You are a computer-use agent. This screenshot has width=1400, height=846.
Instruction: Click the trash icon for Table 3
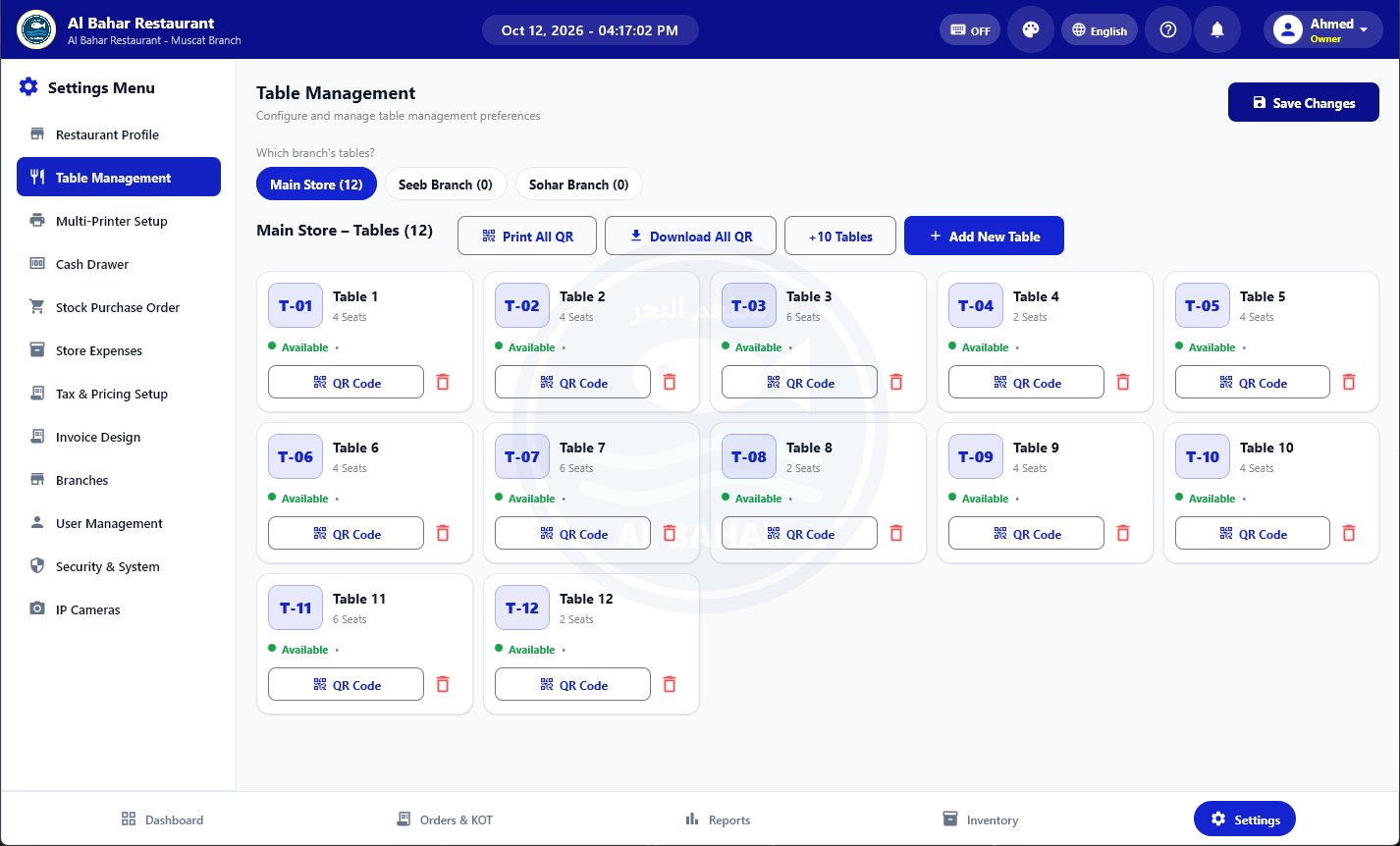[896, 382]
